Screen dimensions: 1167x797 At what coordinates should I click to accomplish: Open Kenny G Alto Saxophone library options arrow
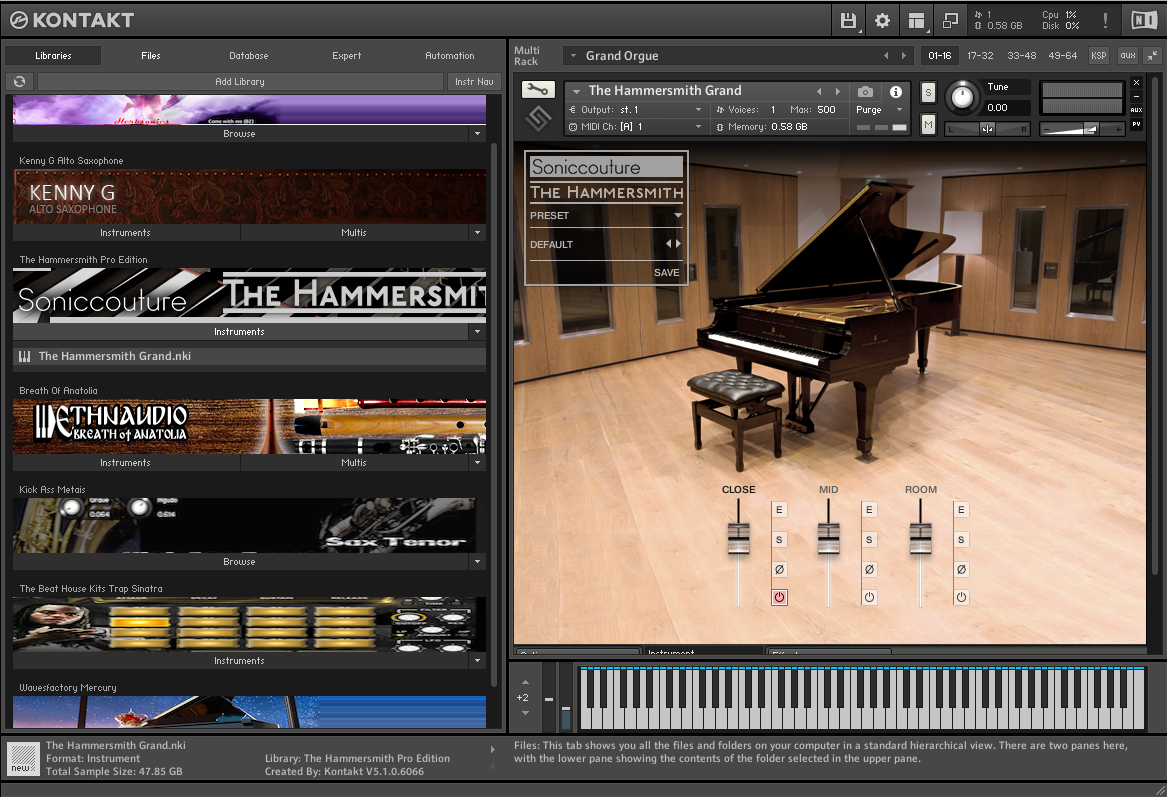pyautogui.click(x=478, y=232)
